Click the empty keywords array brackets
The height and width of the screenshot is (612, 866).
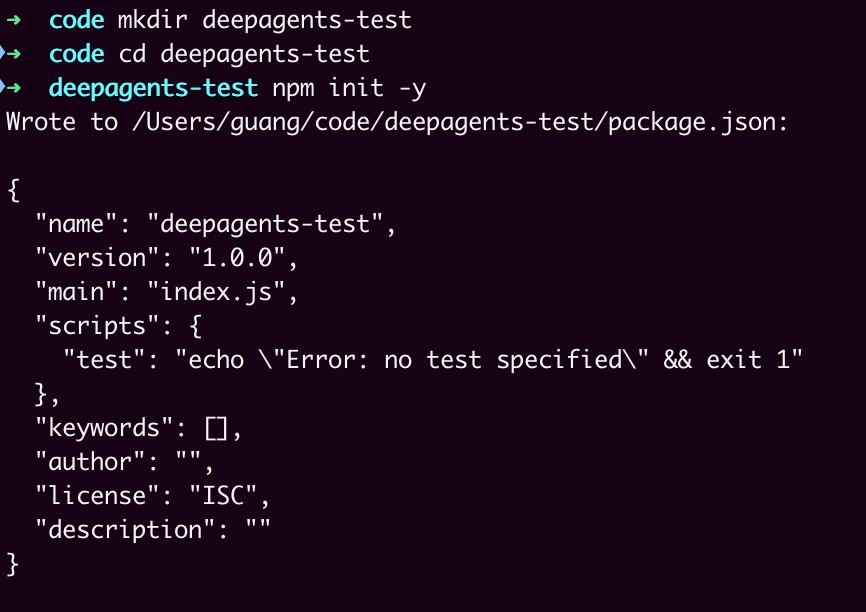[216, 428]
